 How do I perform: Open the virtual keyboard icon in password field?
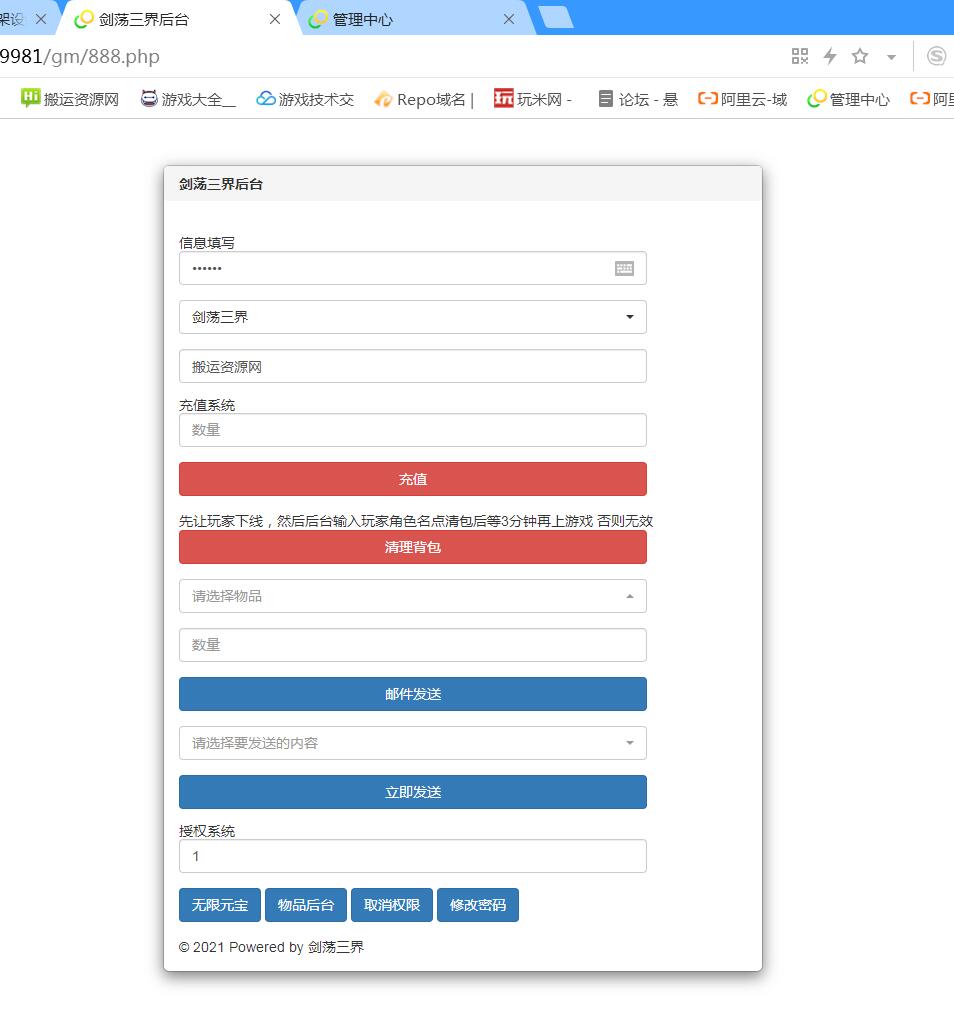click(624, 268)
